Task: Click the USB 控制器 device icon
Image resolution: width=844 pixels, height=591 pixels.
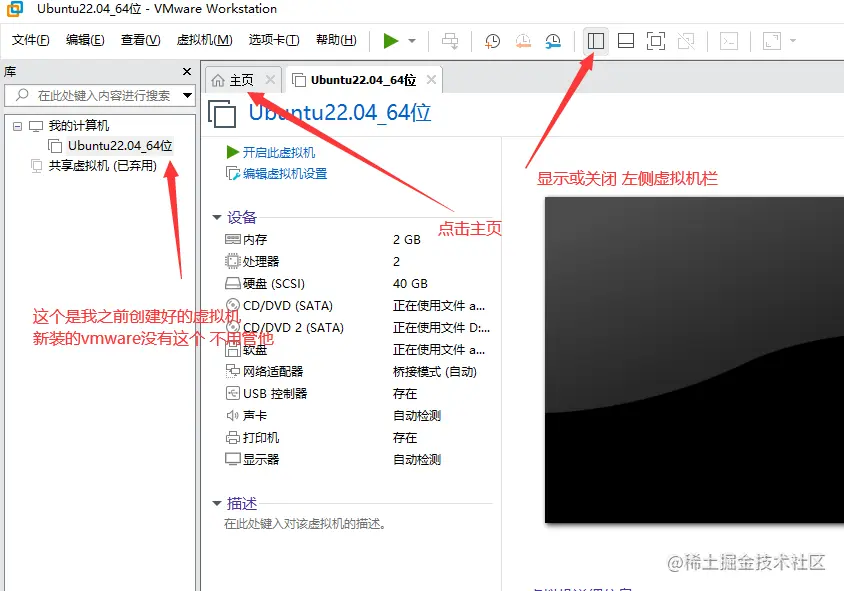Action: [233, 393]
